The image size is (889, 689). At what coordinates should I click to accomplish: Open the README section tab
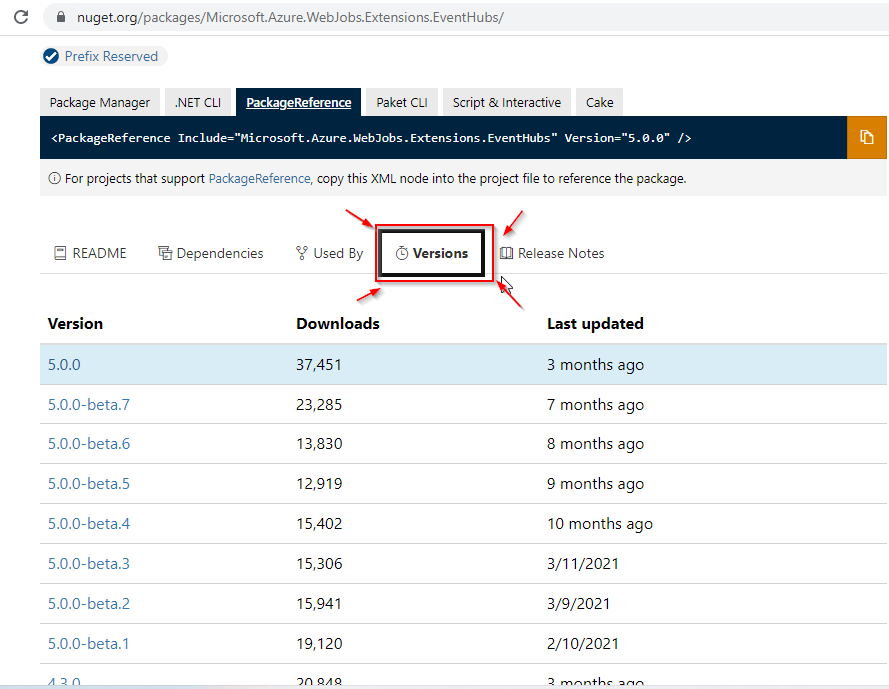click(90, 253)
